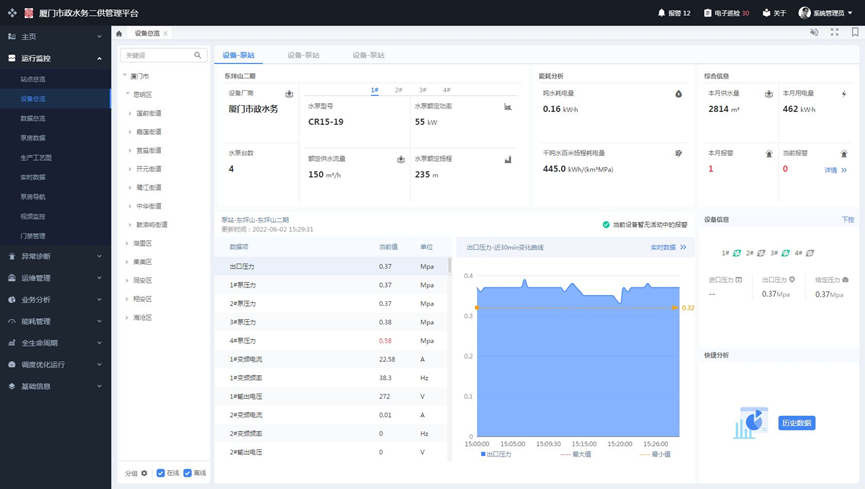Click refresh icon beside pump 1# status

(737, 253)
